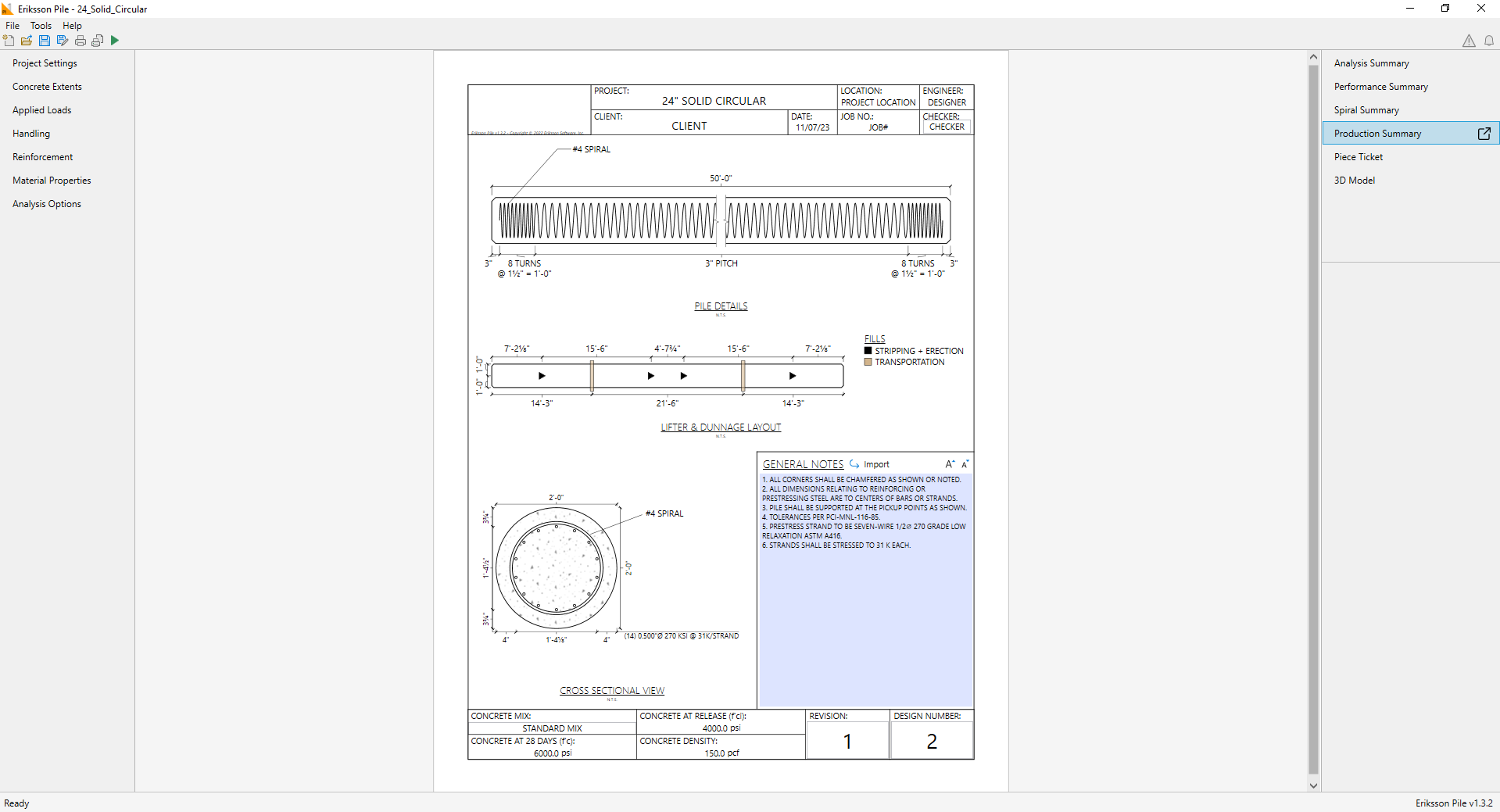Open Analysis Options section

(x=47, y=204)
